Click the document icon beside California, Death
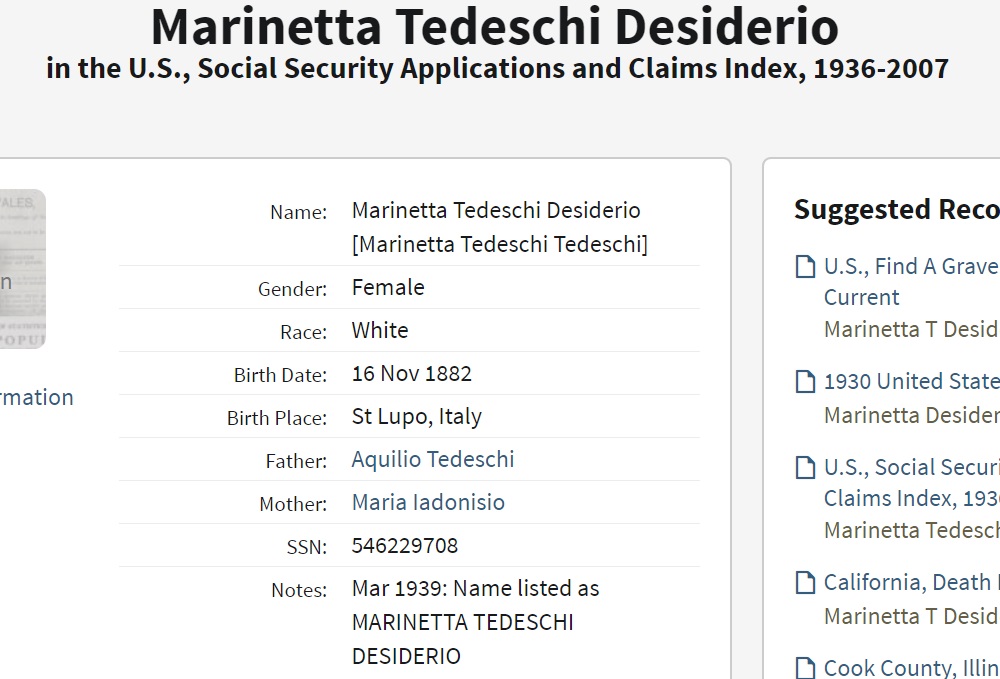The width and height of the screenshot is (1000, 679). [x=805, y=583]
